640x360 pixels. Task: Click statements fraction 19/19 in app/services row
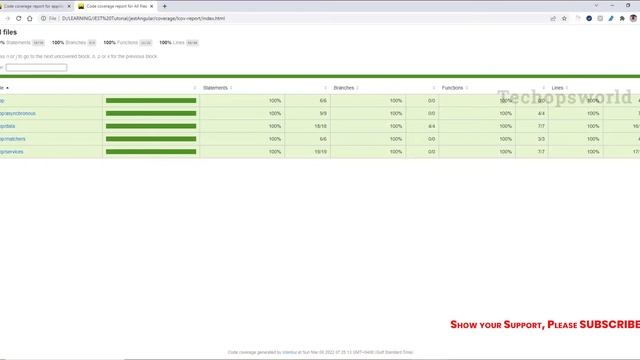pos(320,152)
